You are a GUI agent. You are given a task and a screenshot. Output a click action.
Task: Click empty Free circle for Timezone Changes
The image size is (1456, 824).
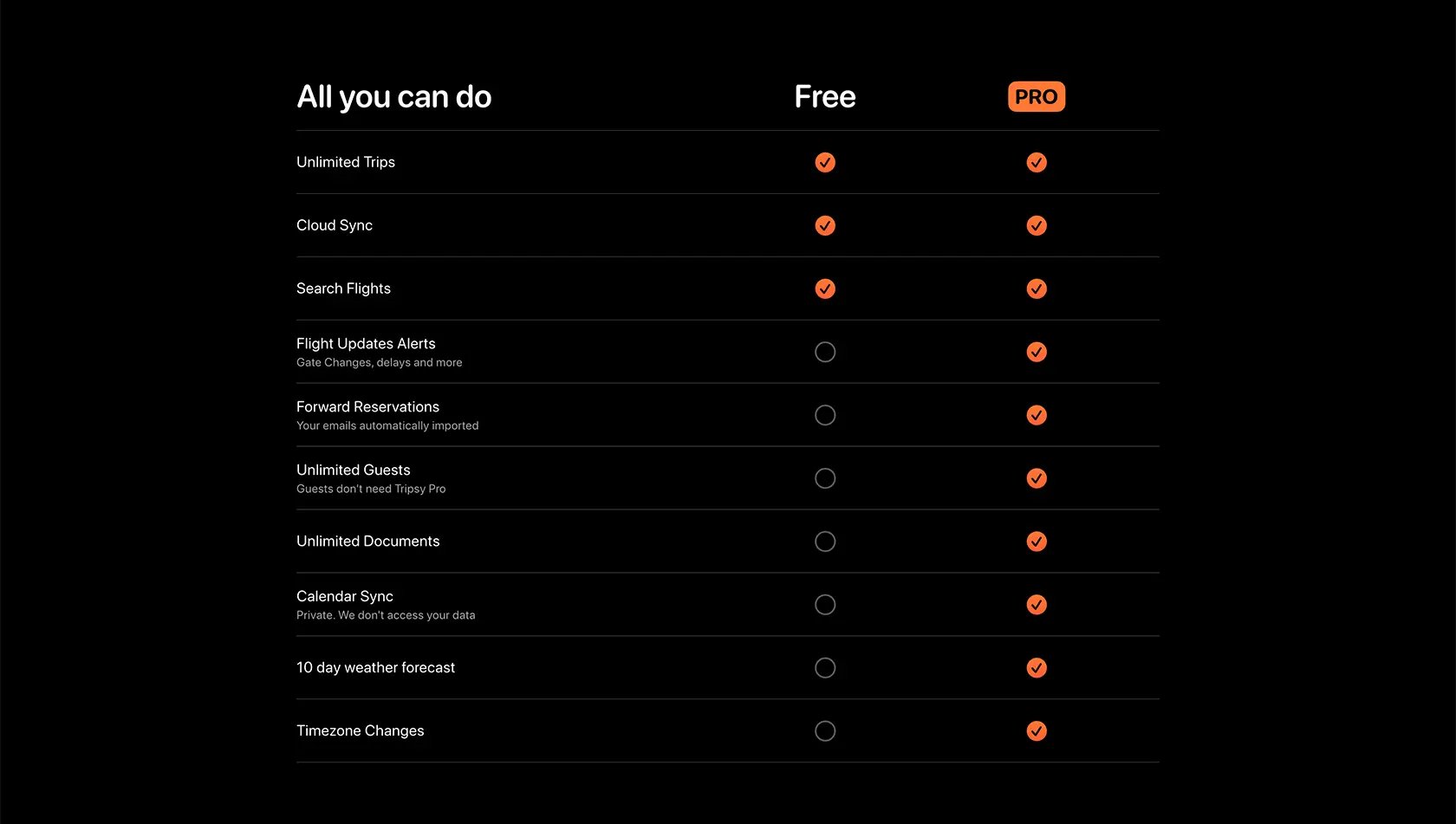tap(825, 731)
